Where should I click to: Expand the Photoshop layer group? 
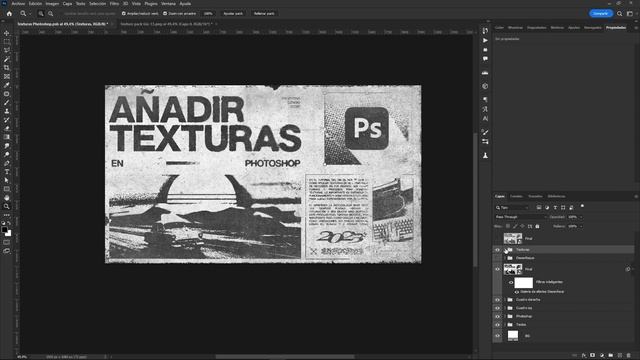(x=505, y=316)
